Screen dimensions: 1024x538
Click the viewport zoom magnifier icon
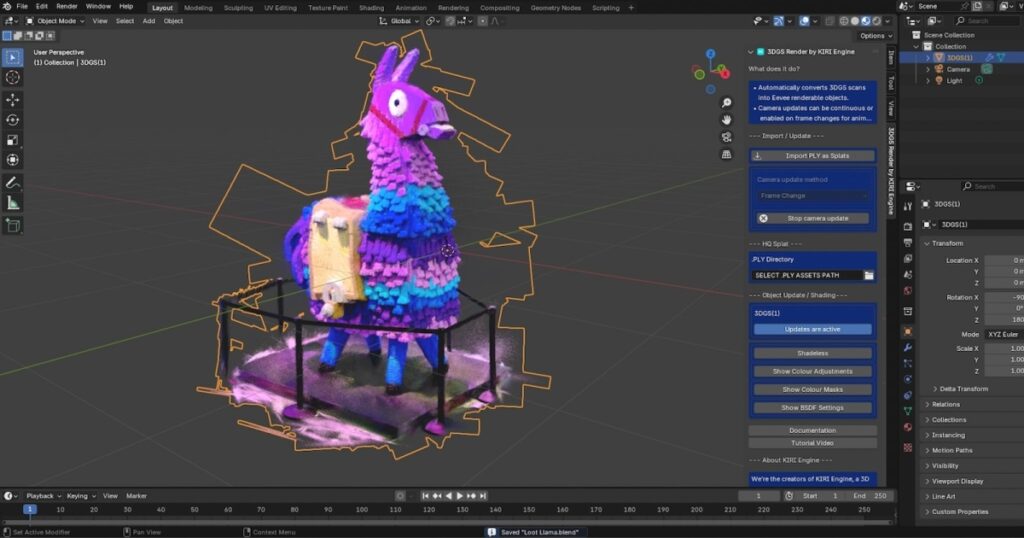726,103
